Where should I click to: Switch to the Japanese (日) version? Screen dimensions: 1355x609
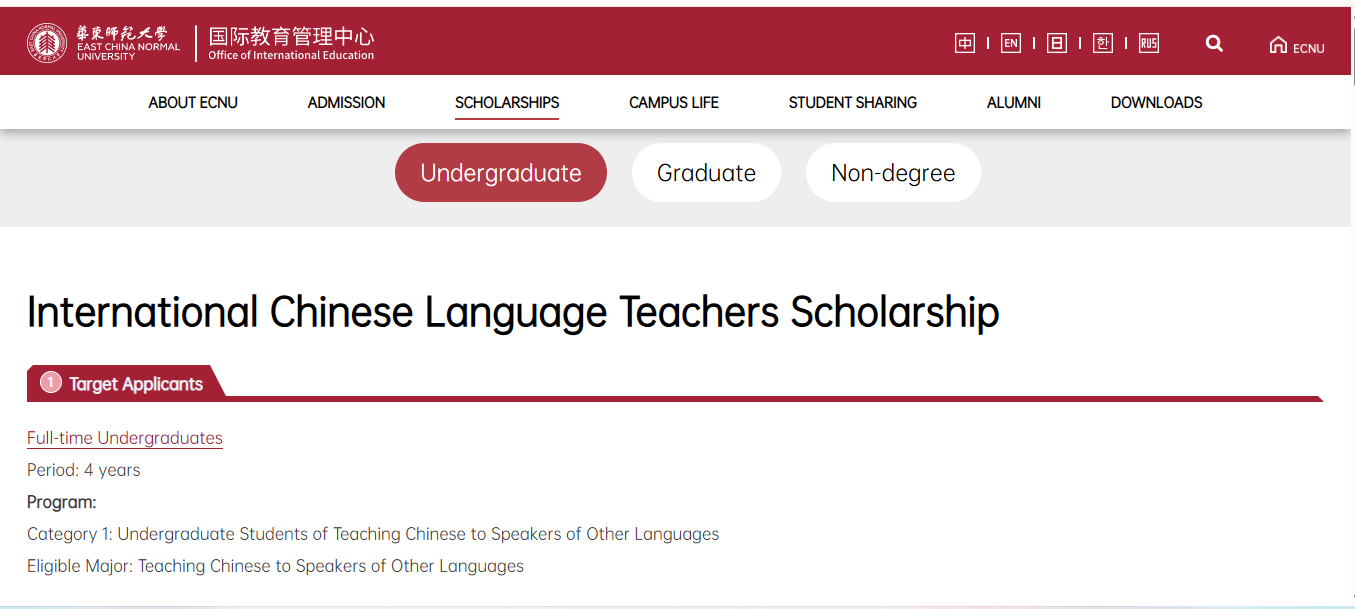click(x=1056, y=42)
